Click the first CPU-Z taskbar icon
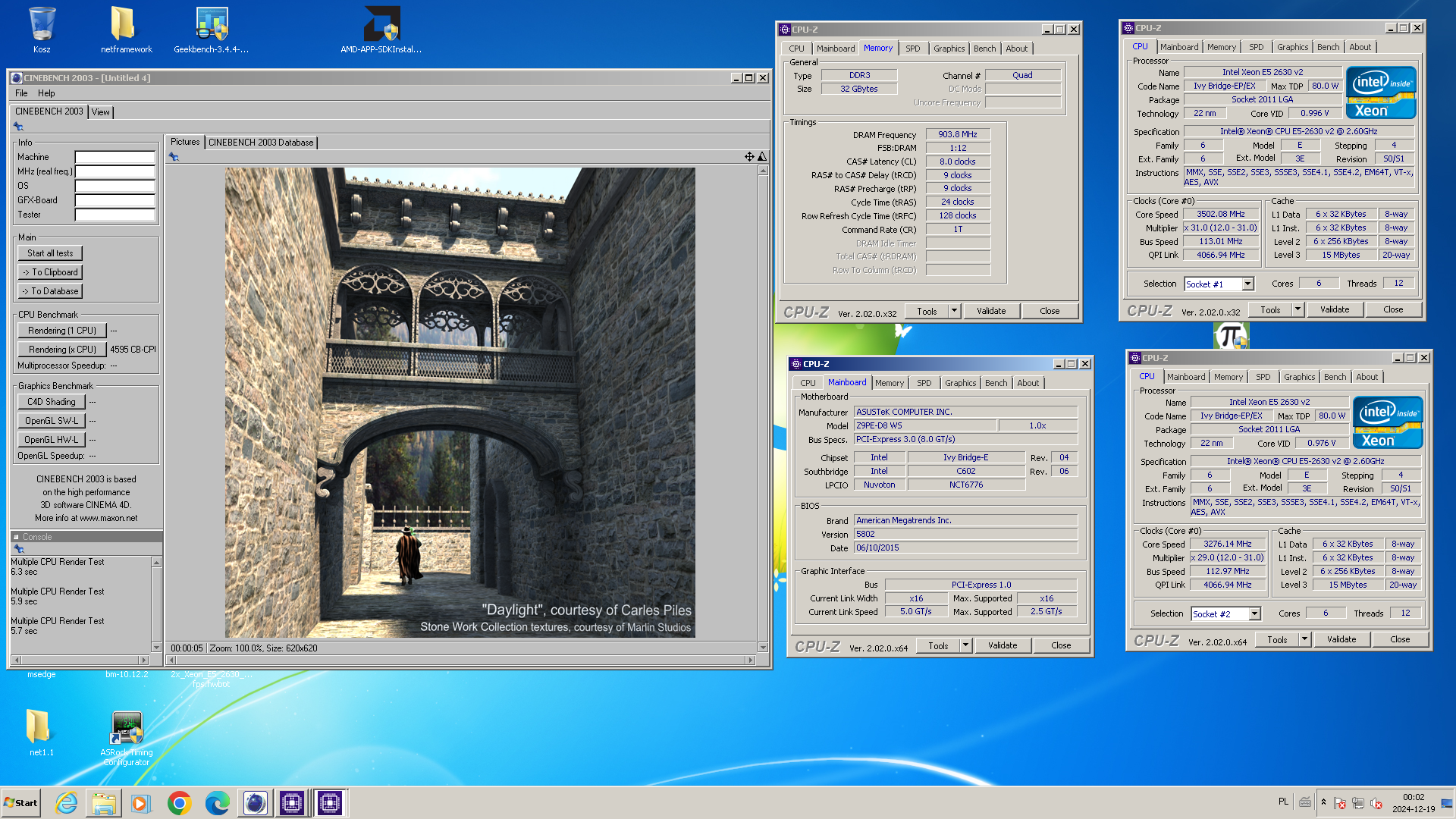Viewport: 1456px width, 819px height. pyautogui.click(x=292, y=802)
